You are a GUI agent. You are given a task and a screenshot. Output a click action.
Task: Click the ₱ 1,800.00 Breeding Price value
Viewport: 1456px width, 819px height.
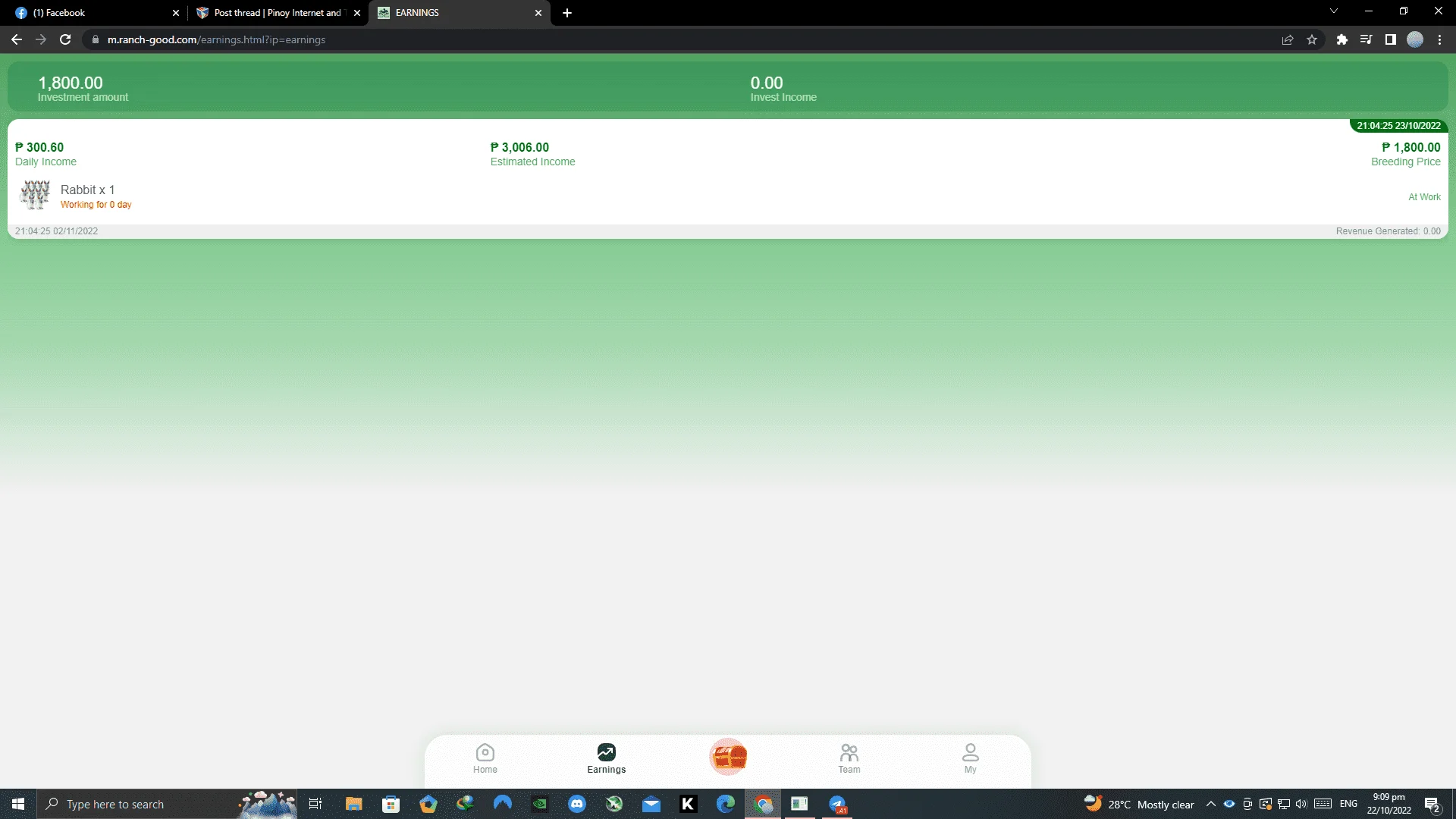(x=1411, y=147)
